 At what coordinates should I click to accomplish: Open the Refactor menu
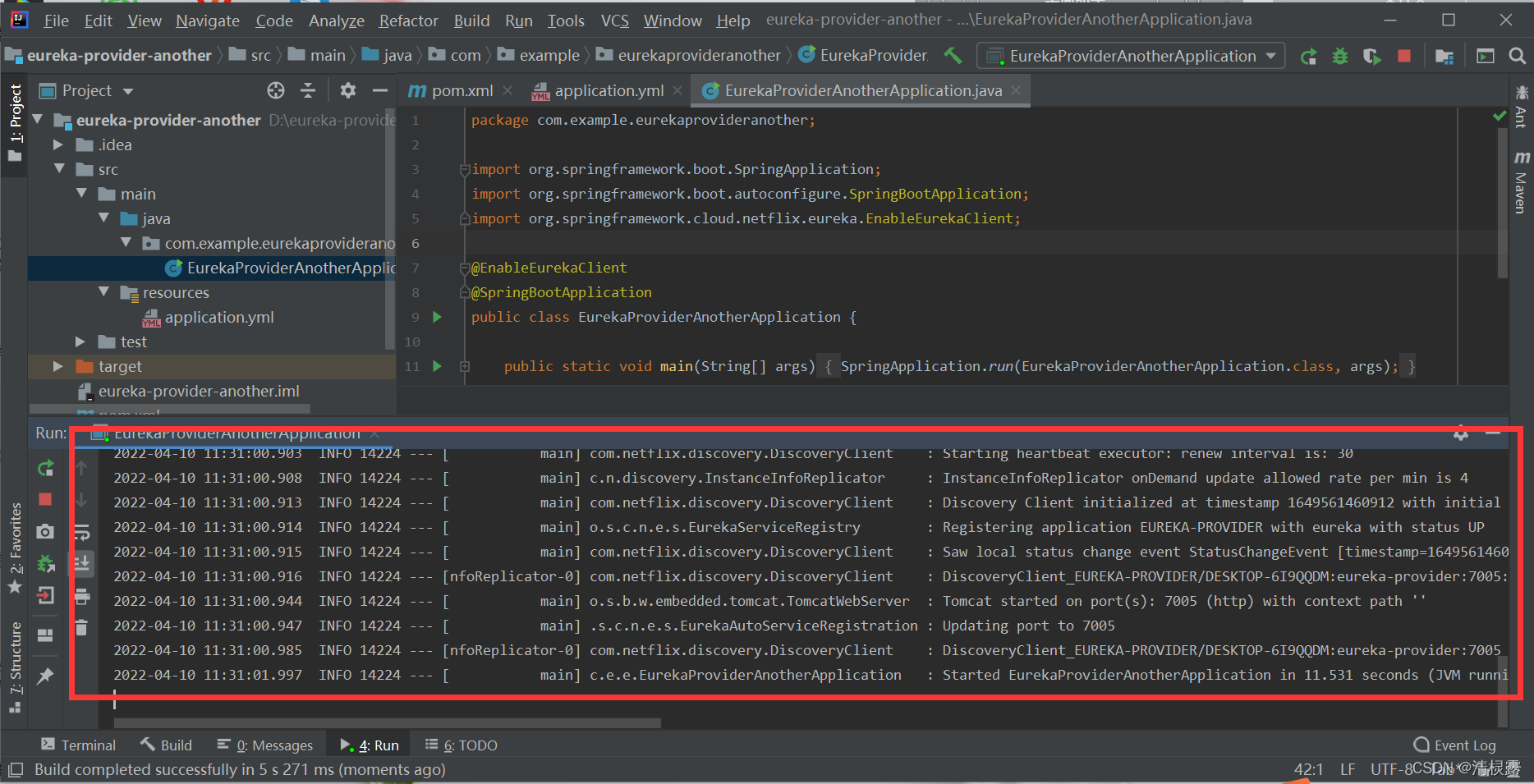click(x=408, y=21)
